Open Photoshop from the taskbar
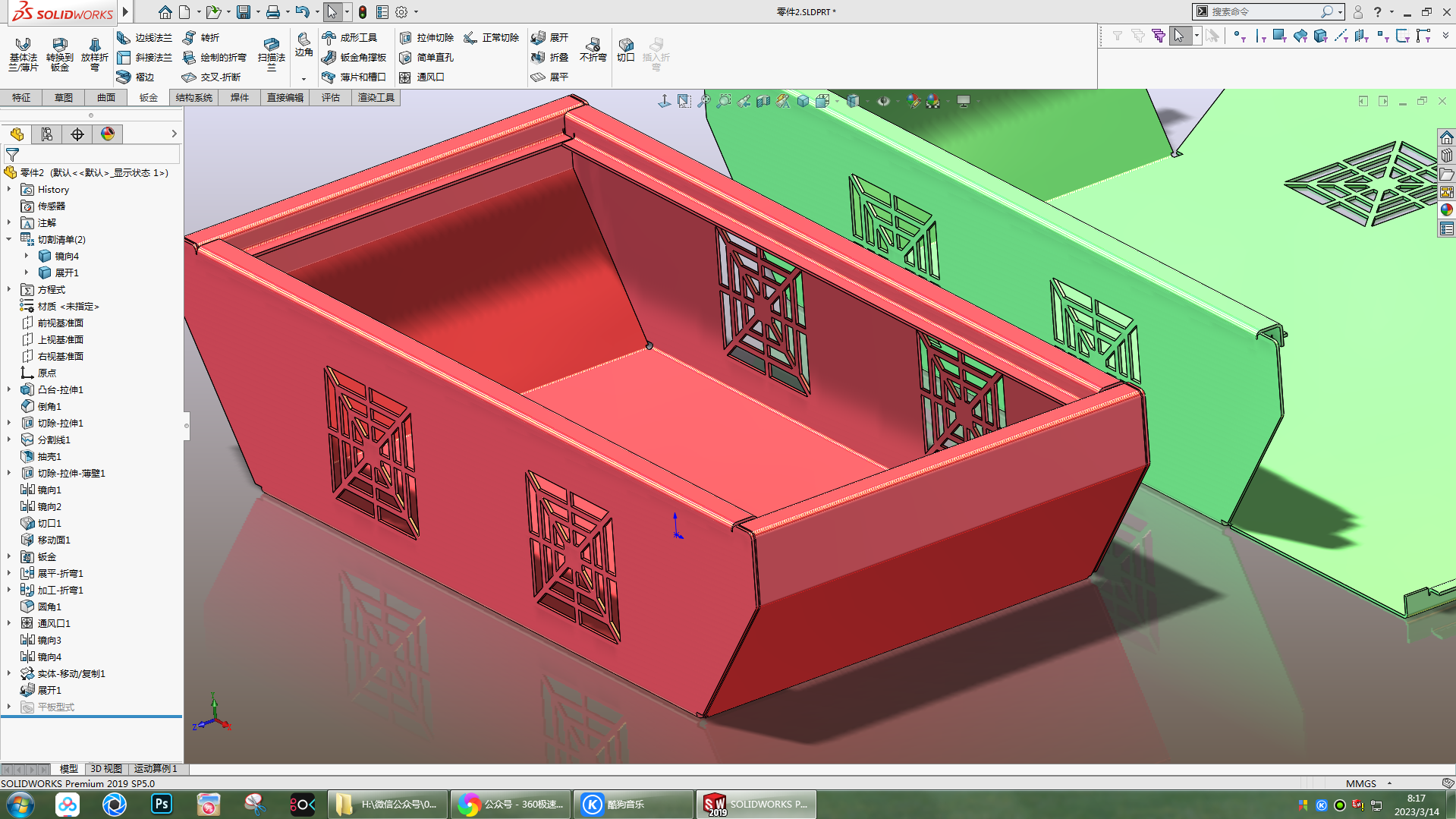Image resolution: width=1456 pixels, height=819 pixels. (x=162, y=805)
